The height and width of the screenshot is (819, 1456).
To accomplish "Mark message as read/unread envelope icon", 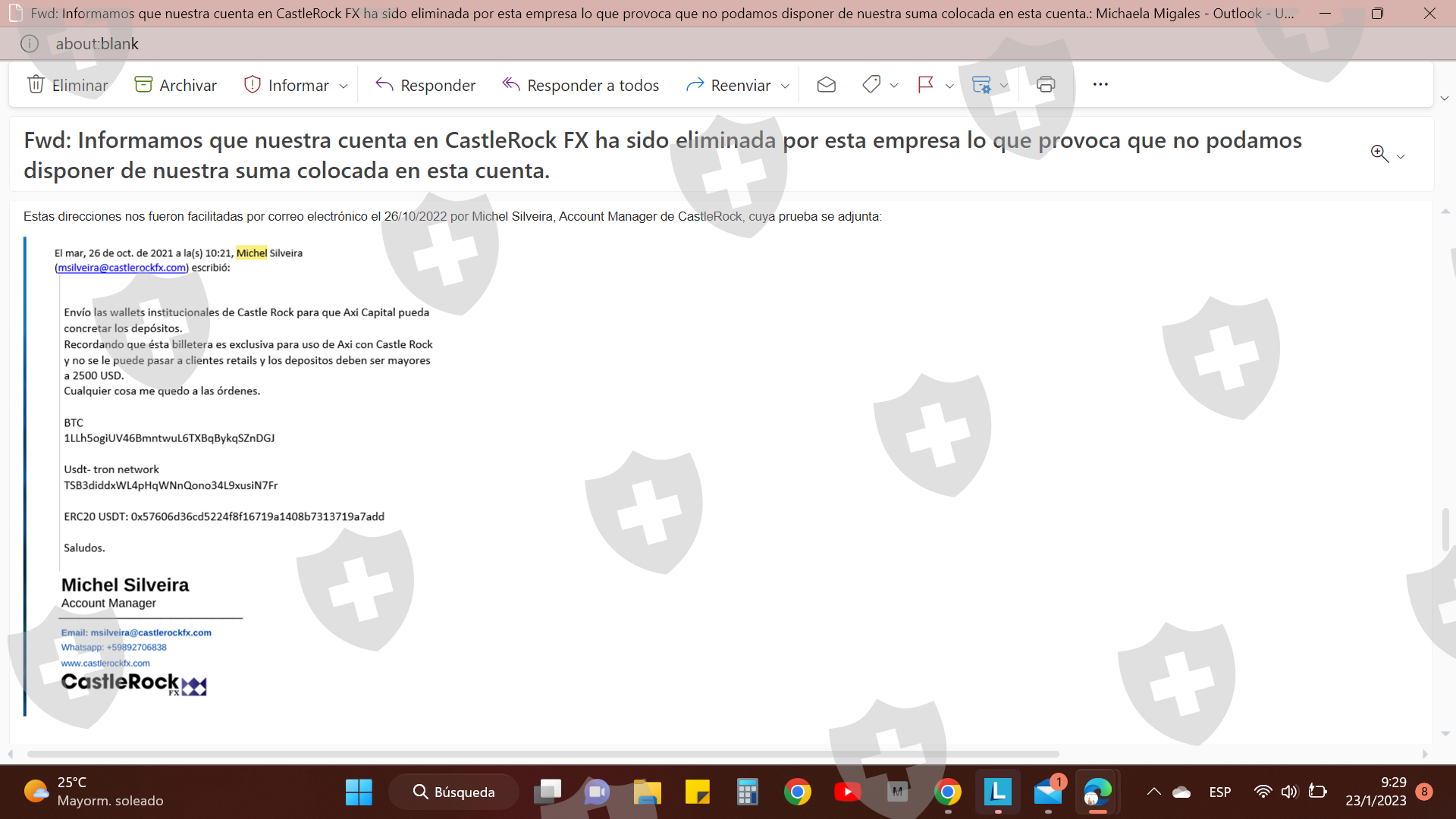I will tap(826, 84).
